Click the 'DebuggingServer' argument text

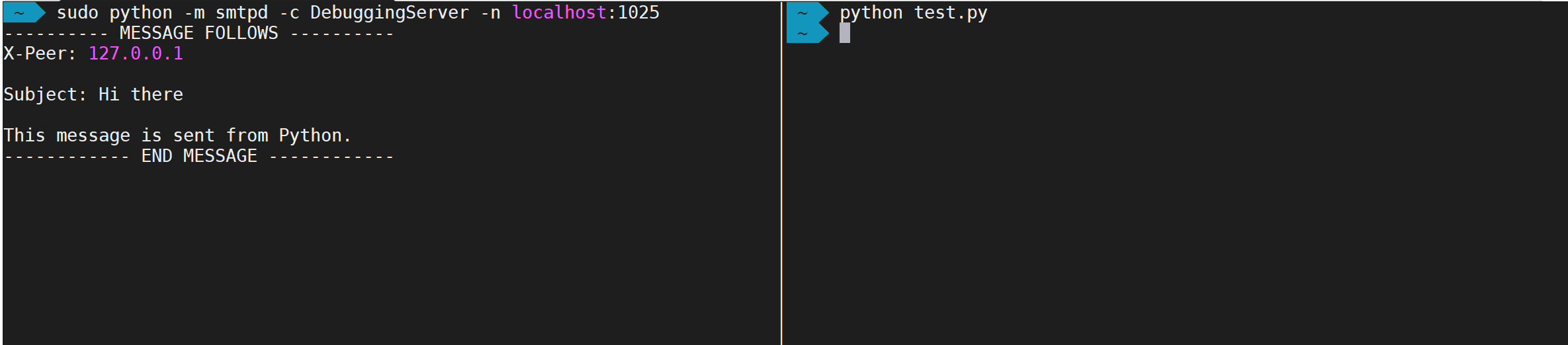pos(390,13)
